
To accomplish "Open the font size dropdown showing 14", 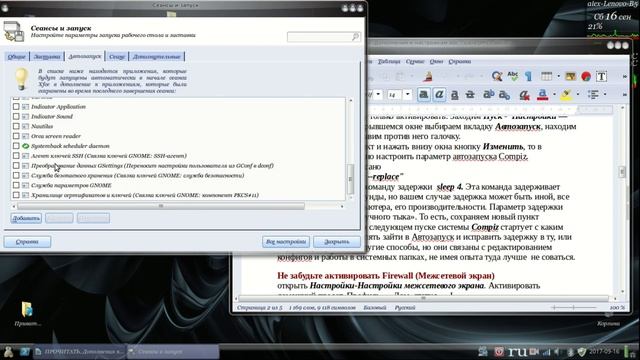I will (x=407, y=95).
